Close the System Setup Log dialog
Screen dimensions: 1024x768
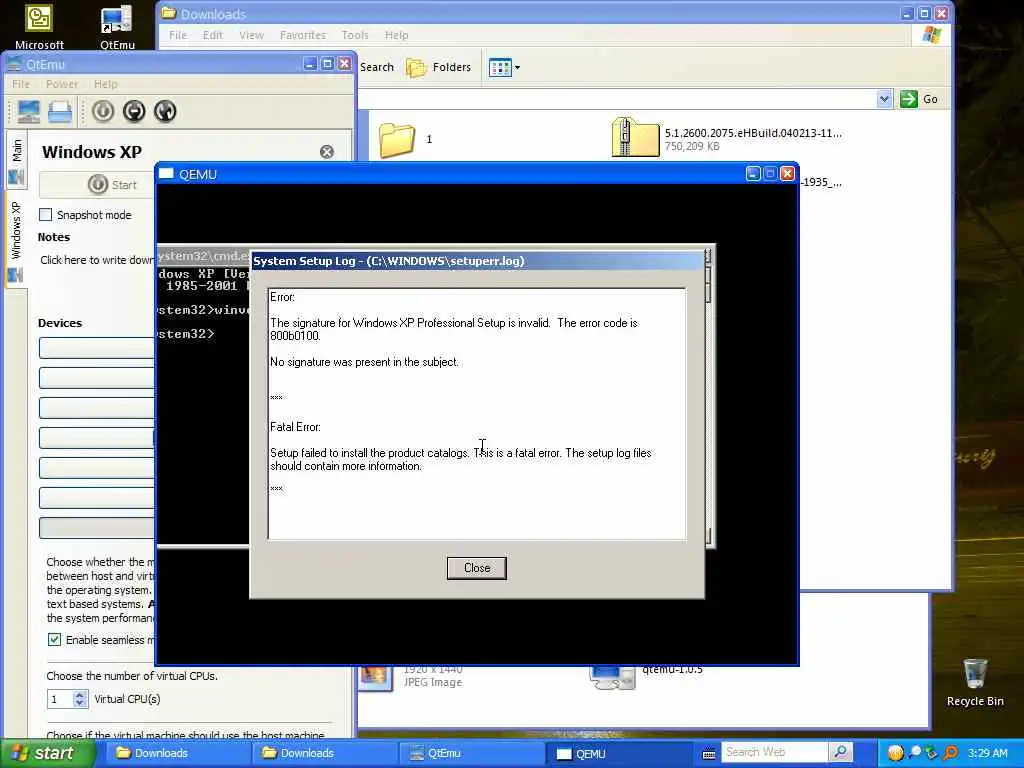477,568
